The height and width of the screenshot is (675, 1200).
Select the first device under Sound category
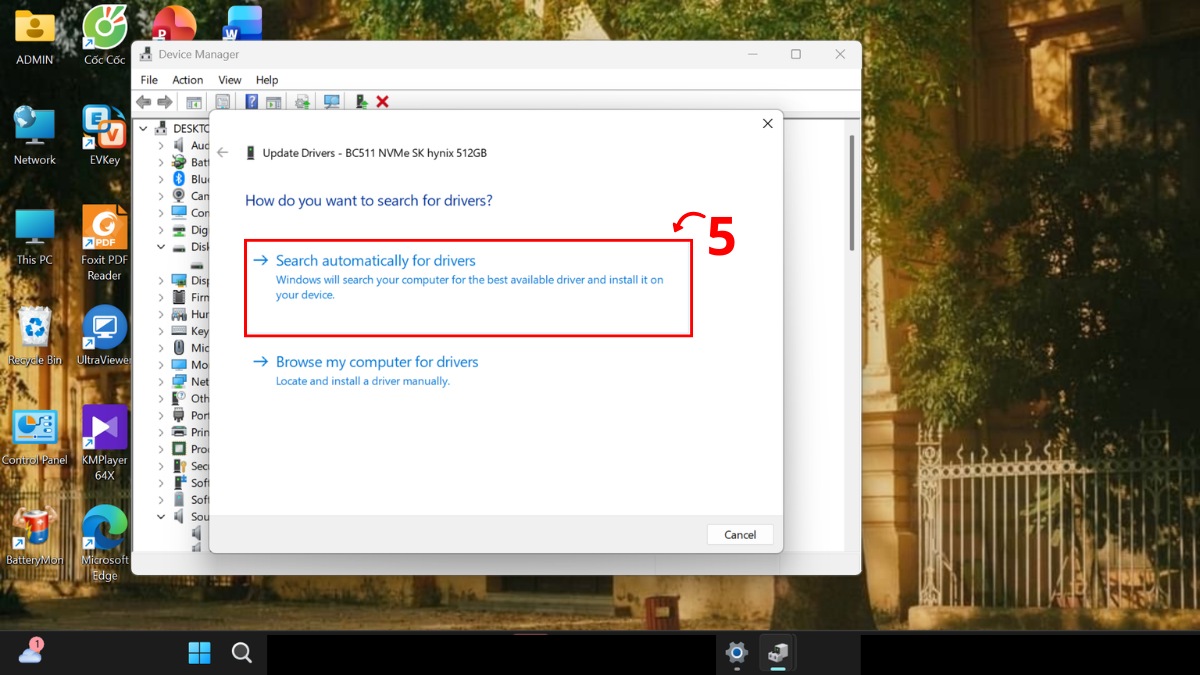coord(197,534)
